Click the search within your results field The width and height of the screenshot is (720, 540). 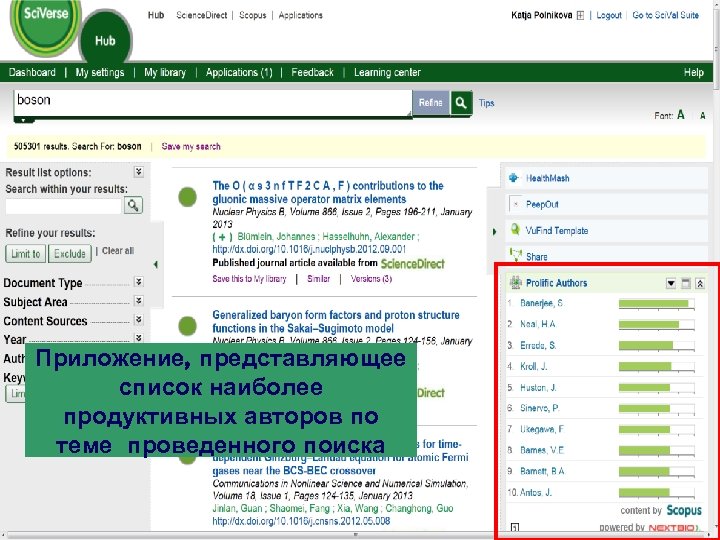click(x=64, y=206)
